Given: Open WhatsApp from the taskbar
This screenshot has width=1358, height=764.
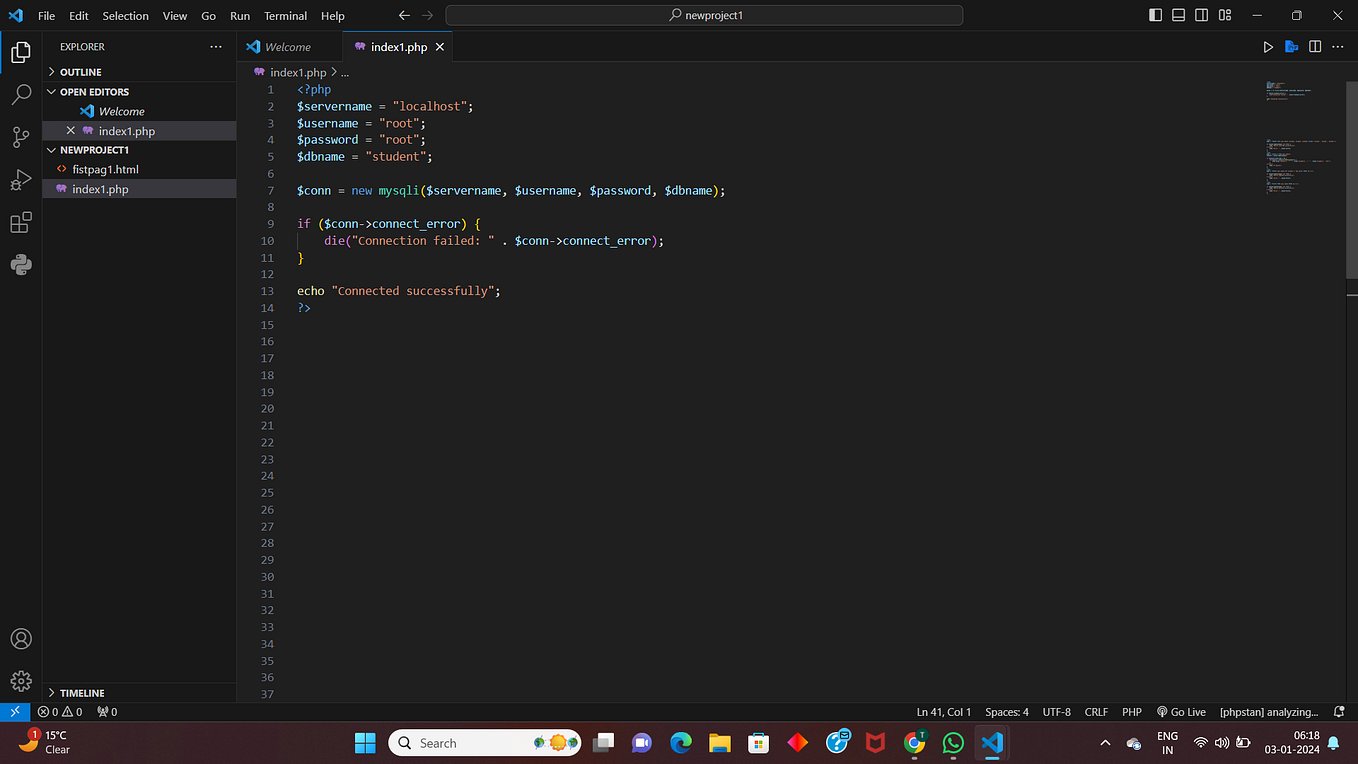Looking at the screenshot, I should [952, 742].
